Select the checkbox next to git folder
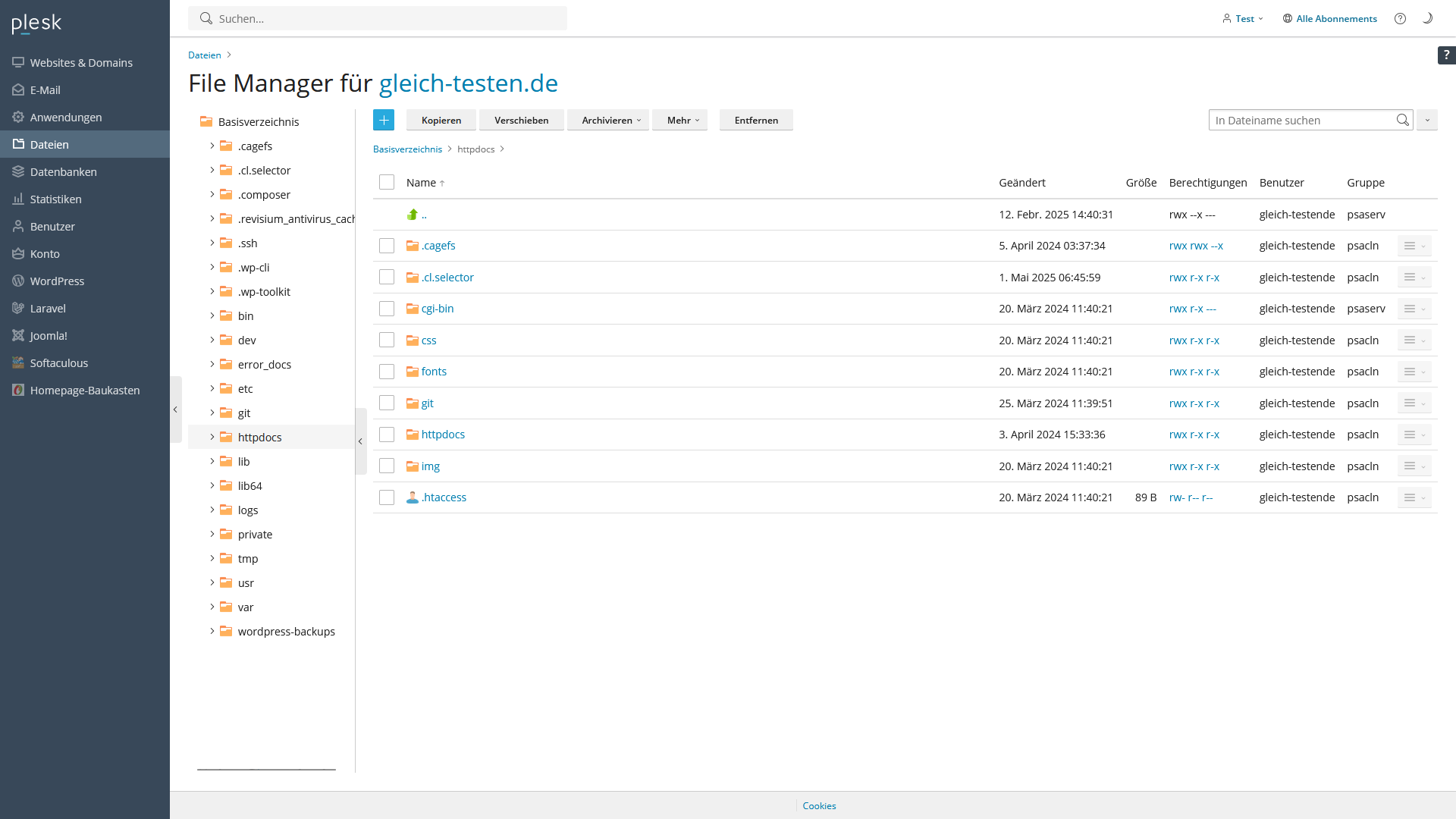This screenshot has width=1456, height=819. 387,403
